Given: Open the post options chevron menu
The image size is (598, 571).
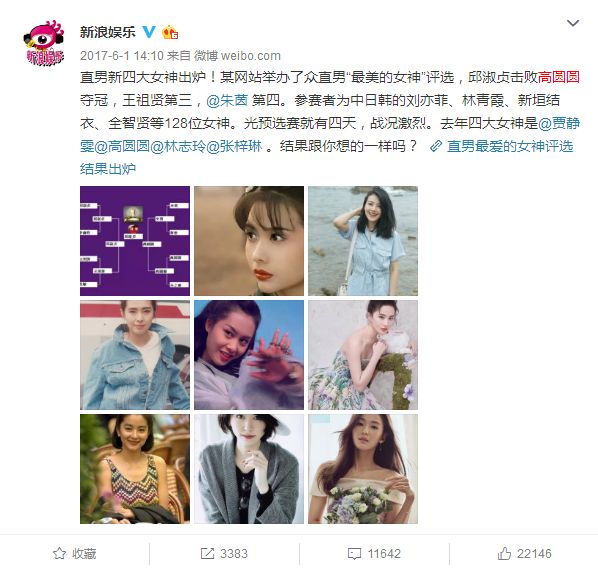Looking at the screenshot, I should tap(573, 23).
